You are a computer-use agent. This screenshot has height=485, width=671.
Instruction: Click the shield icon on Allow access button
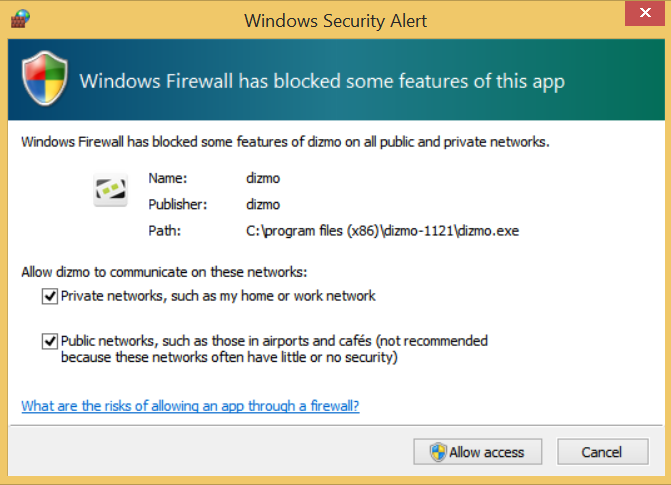(x=438, y=452)
